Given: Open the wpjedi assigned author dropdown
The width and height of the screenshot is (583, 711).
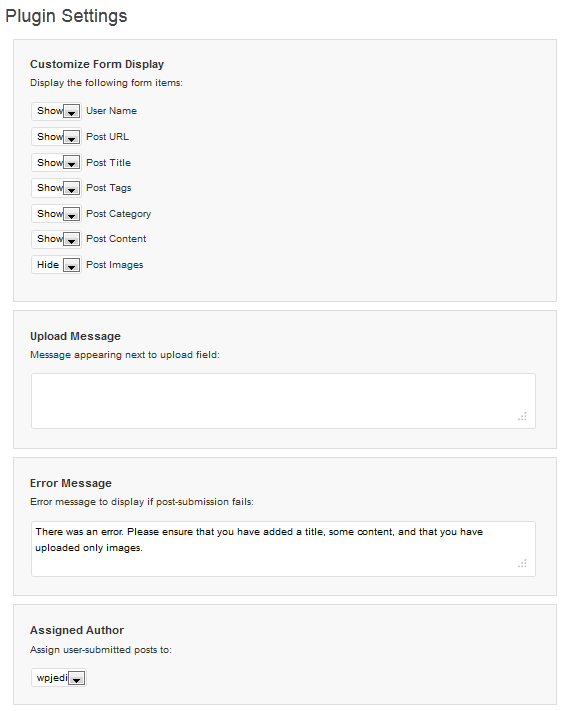Looking at the screenshot, I should 59,678.
